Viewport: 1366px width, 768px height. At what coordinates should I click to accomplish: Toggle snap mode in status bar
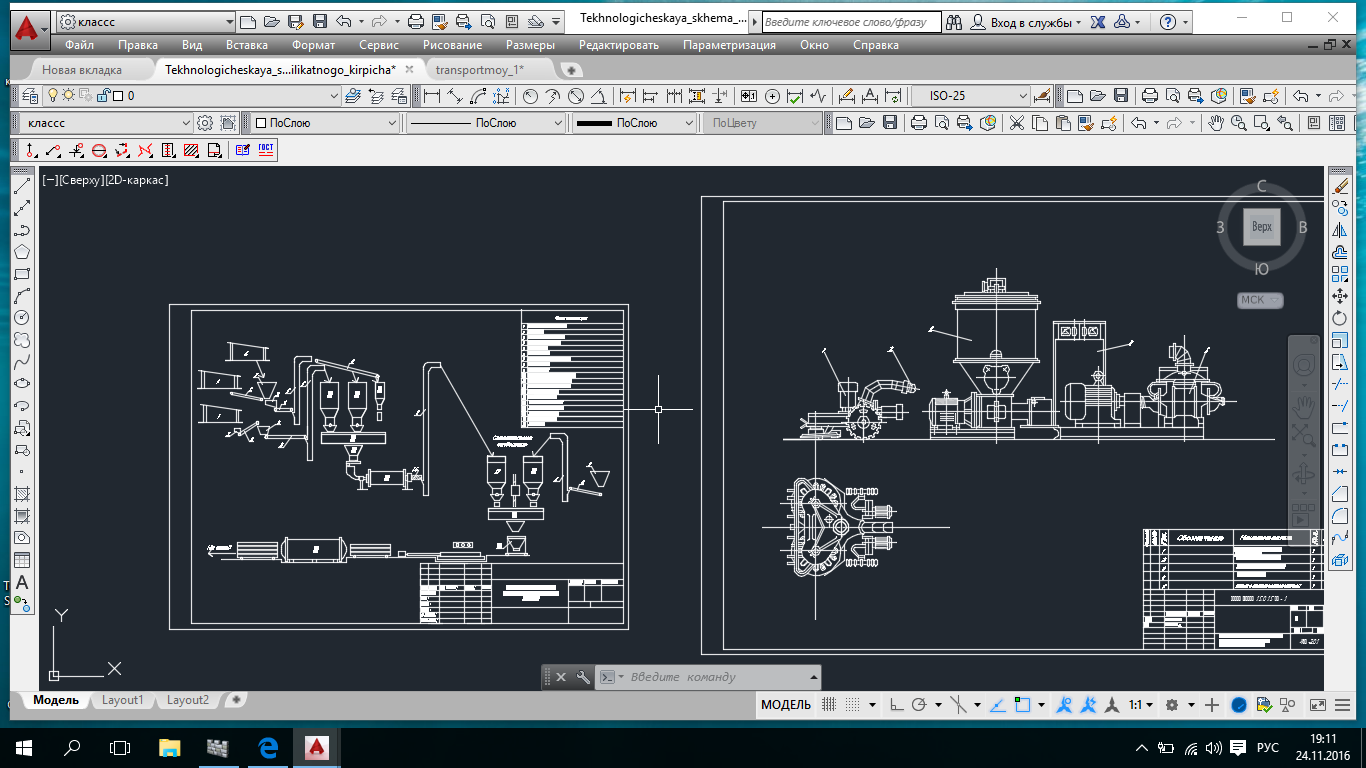pyautogui.click(x=853, y=705)
